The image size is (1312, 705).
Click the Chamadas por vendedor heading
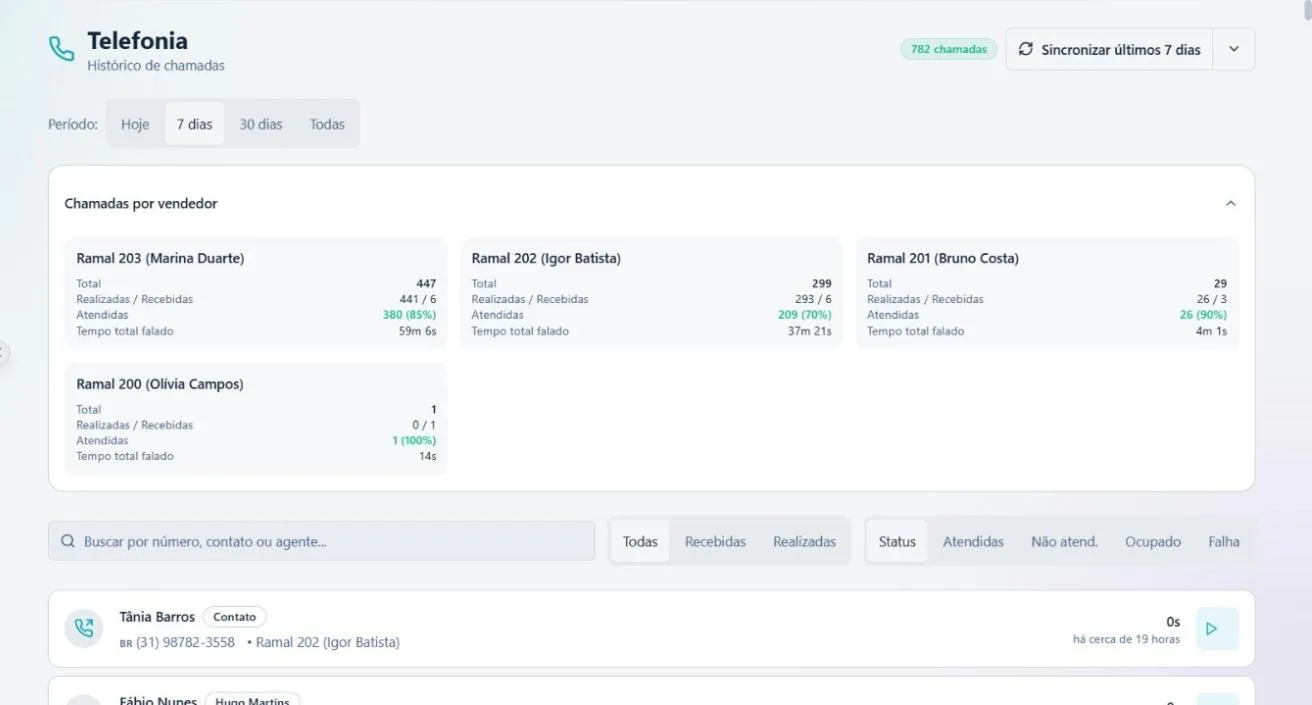tap(141, 203)
